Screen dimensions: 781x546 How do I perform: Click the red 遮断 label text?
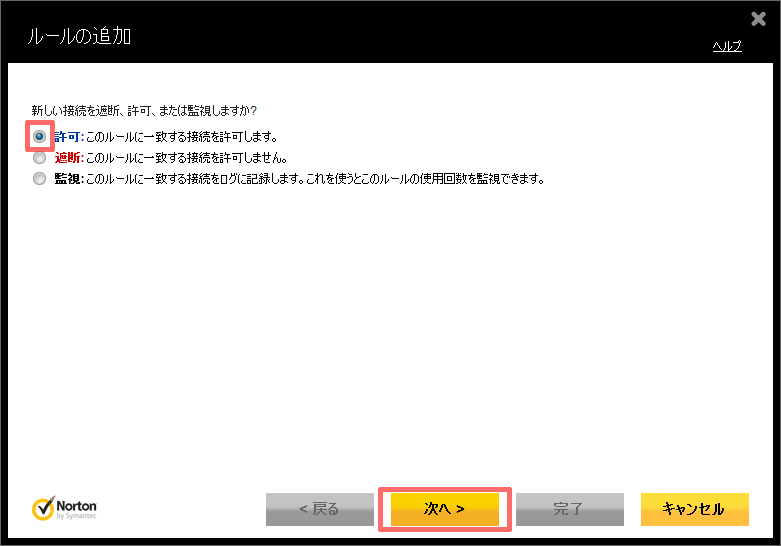click(68, 158)
